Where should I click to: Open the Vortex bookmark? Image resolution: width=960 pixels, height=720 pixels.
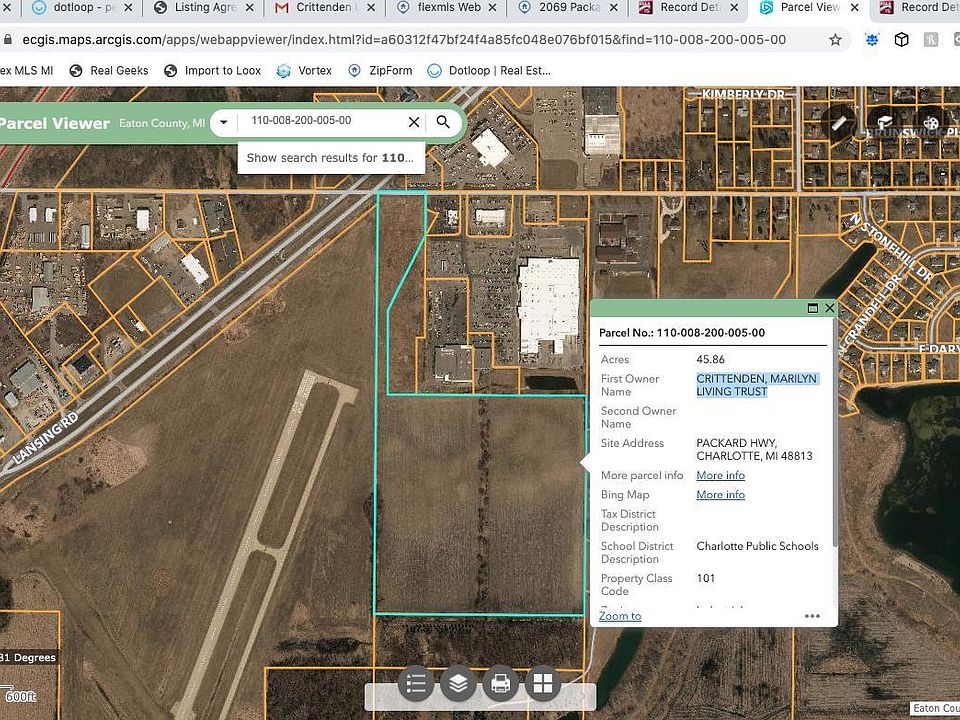304,70
